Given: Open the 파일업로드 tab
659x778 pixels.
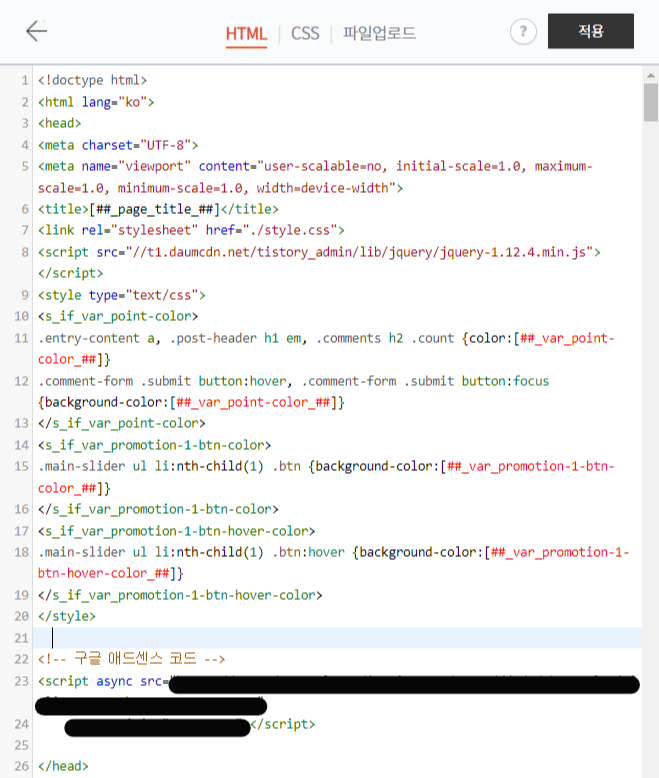Looking at the screenshot, I should (x=379, y=33).
